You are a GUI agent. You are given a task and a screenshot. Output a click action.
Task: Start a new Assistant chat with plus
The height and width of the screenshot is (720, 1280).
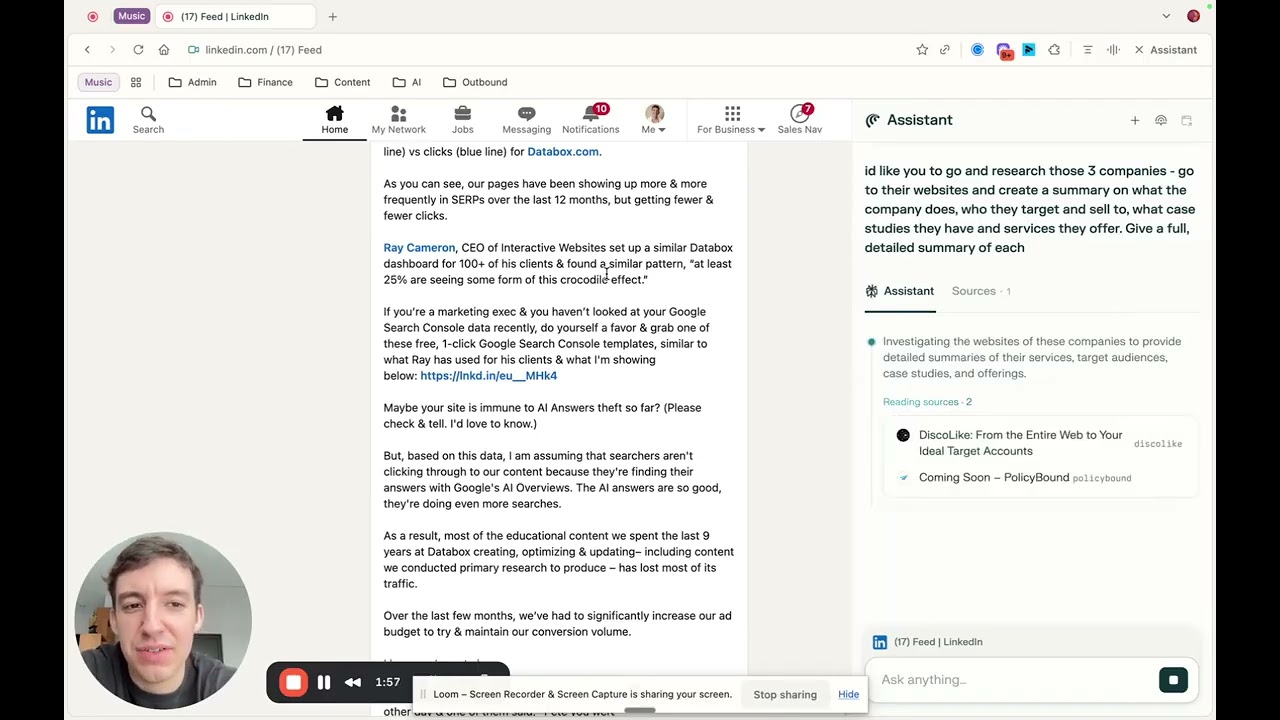pyautogui.click(x=1135, y=121)
